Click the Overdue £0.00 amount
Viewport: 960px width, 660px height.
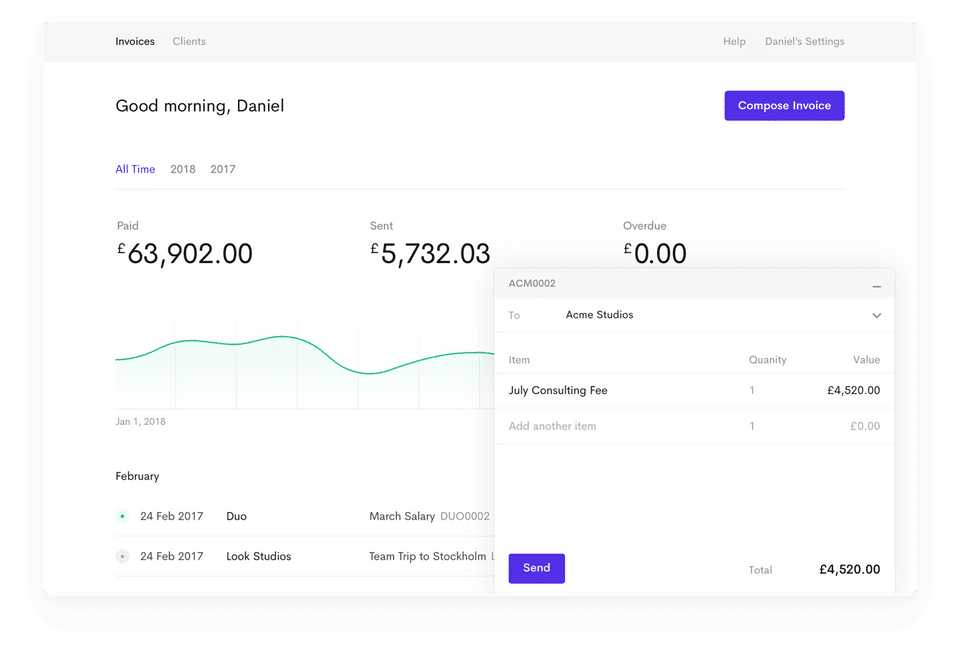(654, 253)
